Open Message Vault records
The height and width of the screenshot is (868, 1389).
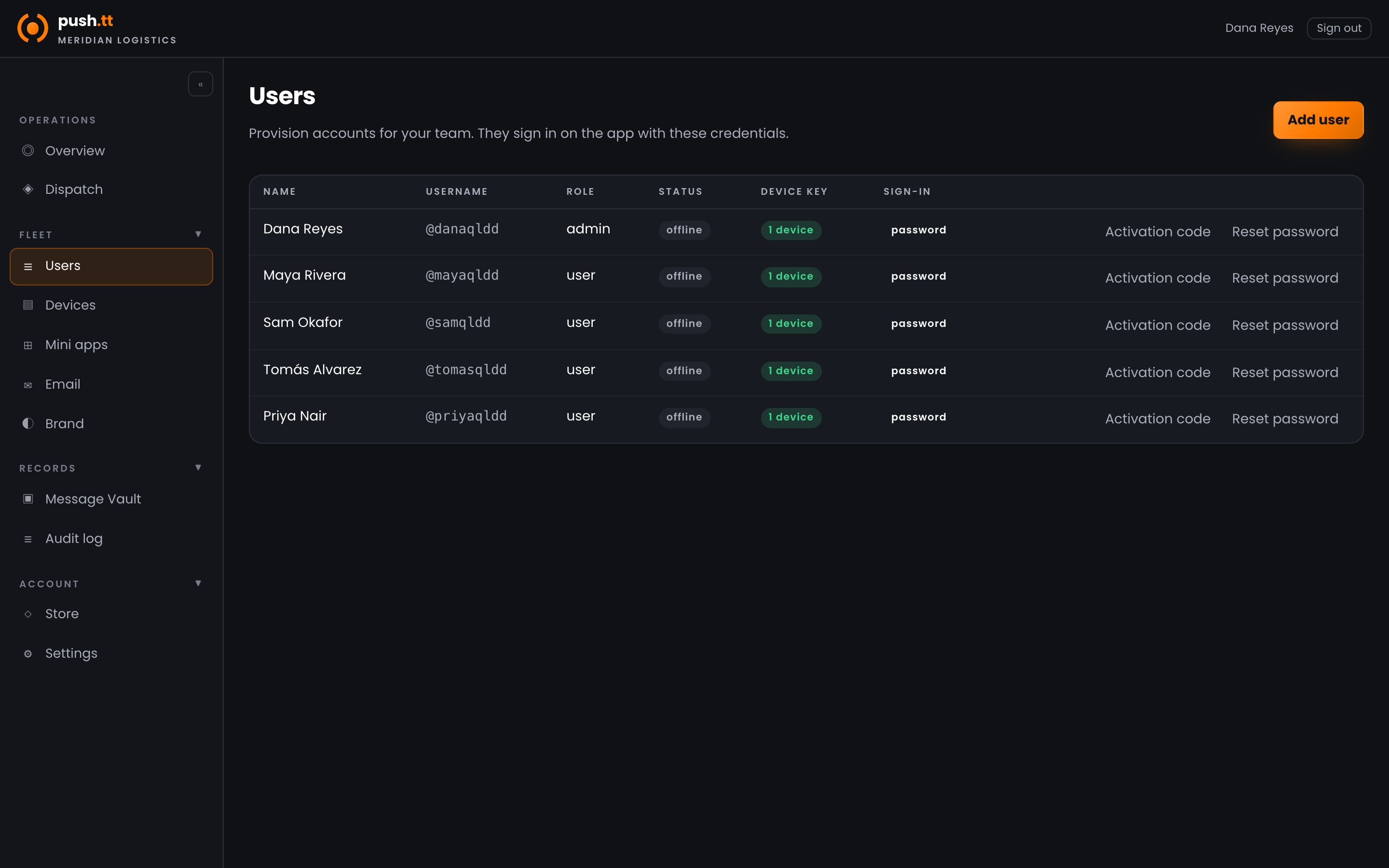click(111, 499)
